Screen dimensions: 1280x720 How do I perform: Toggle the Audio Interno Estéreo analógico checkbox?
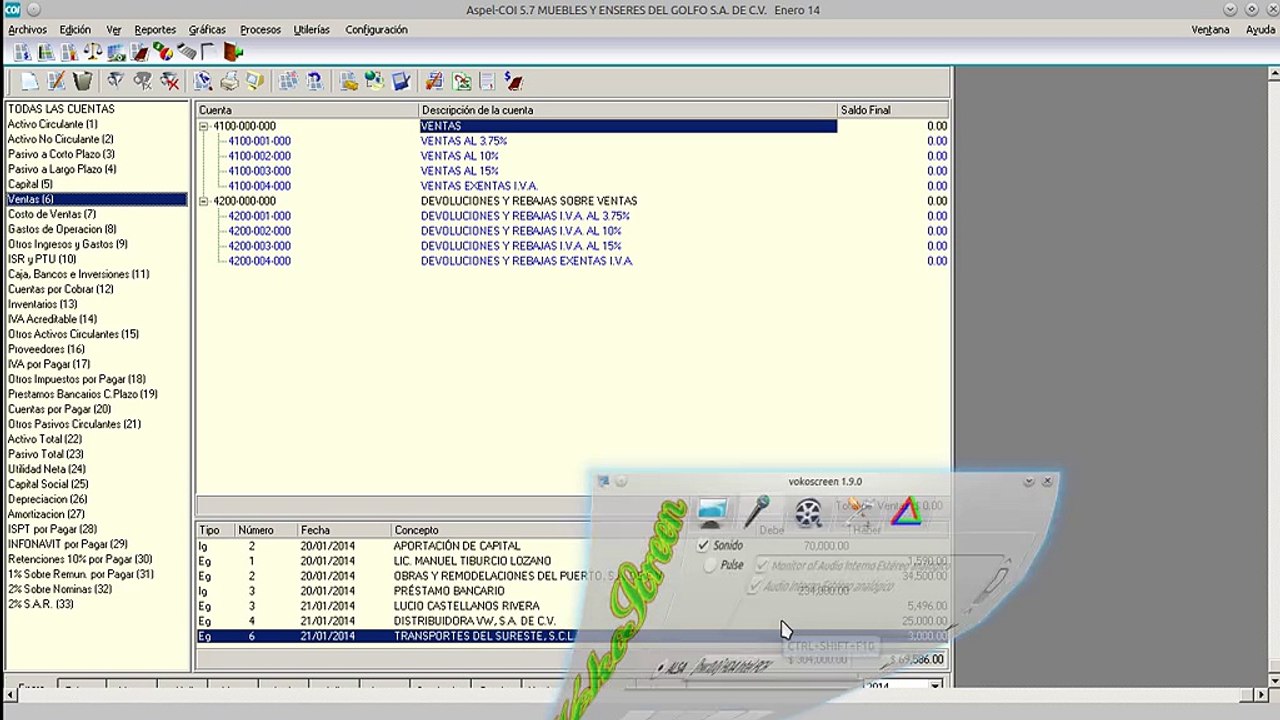tap(753, 587)
